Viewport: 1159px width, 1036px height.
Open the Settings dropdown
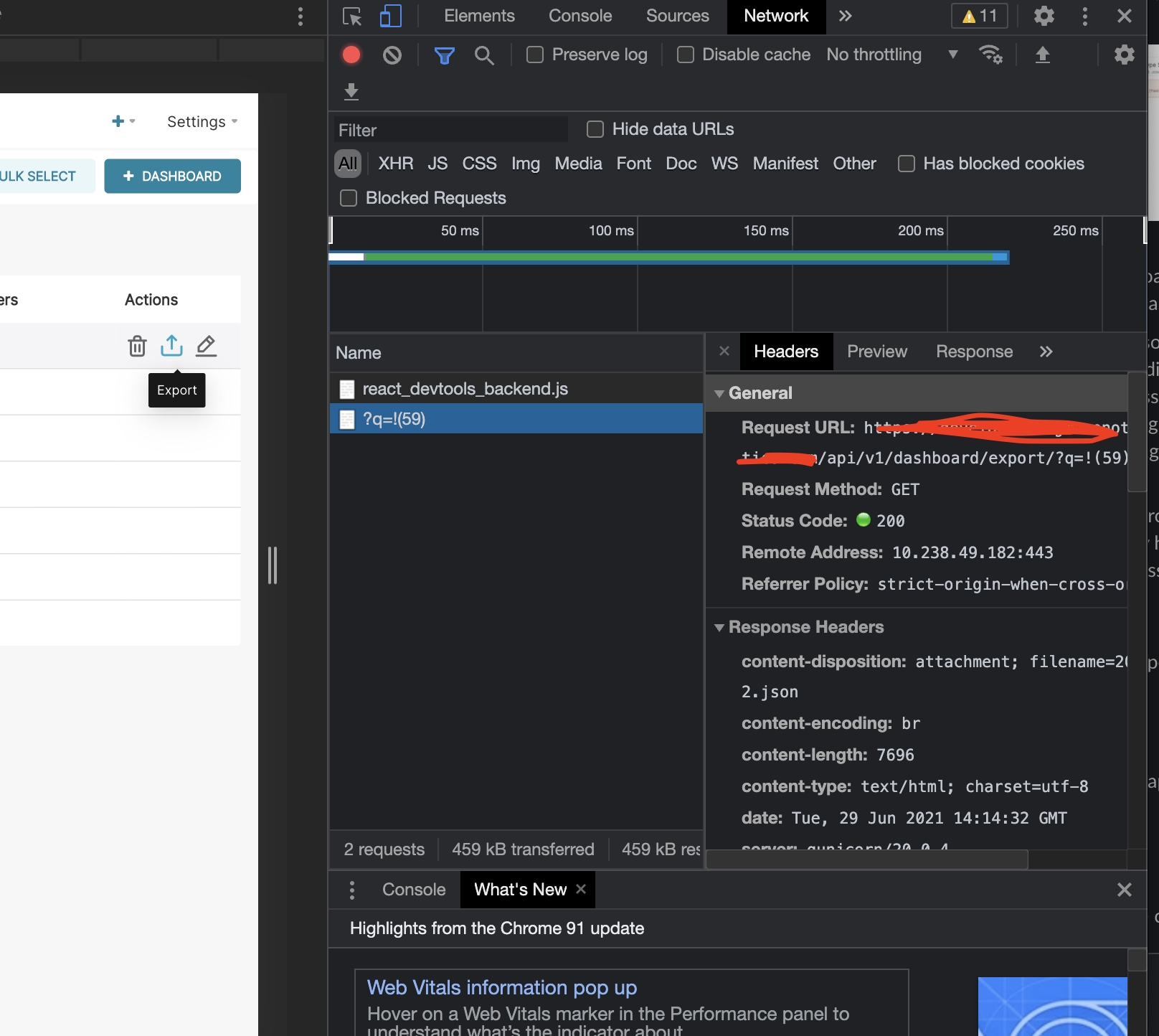point(202,121)
